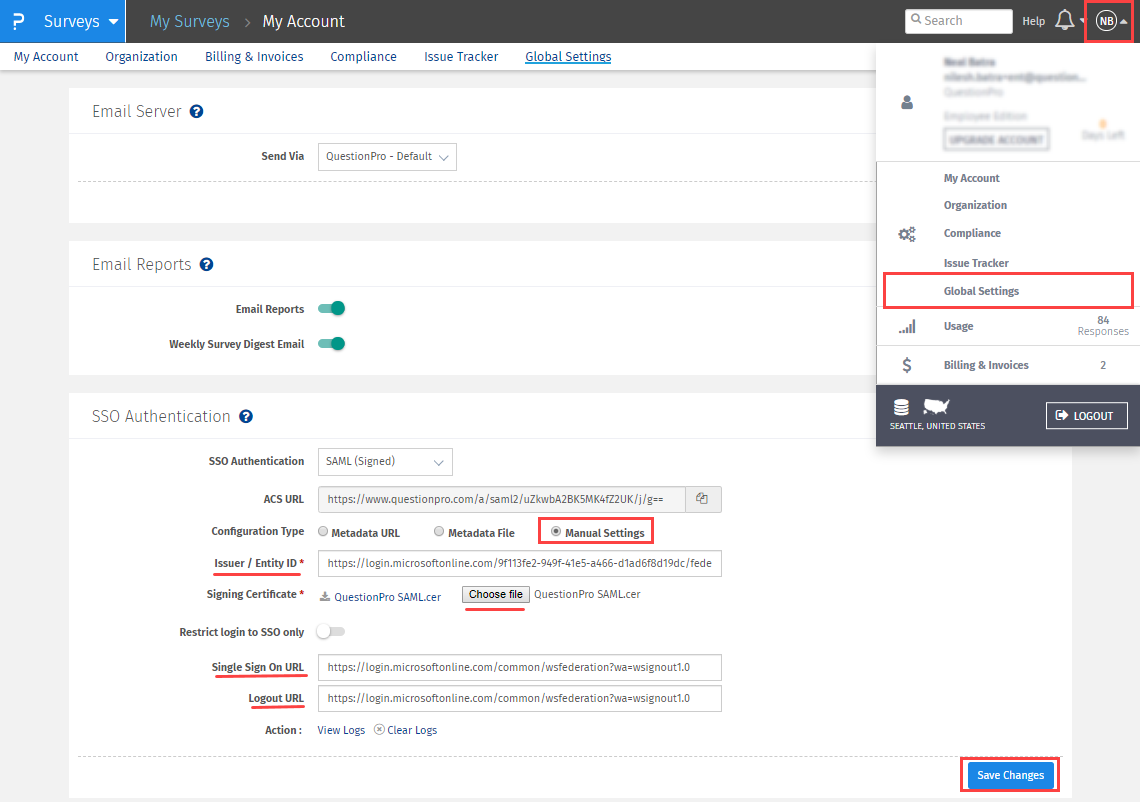Screen dimensions: 1140x802
Task: Click the Email Reports help question icon
Action: (x=206, y=265)
